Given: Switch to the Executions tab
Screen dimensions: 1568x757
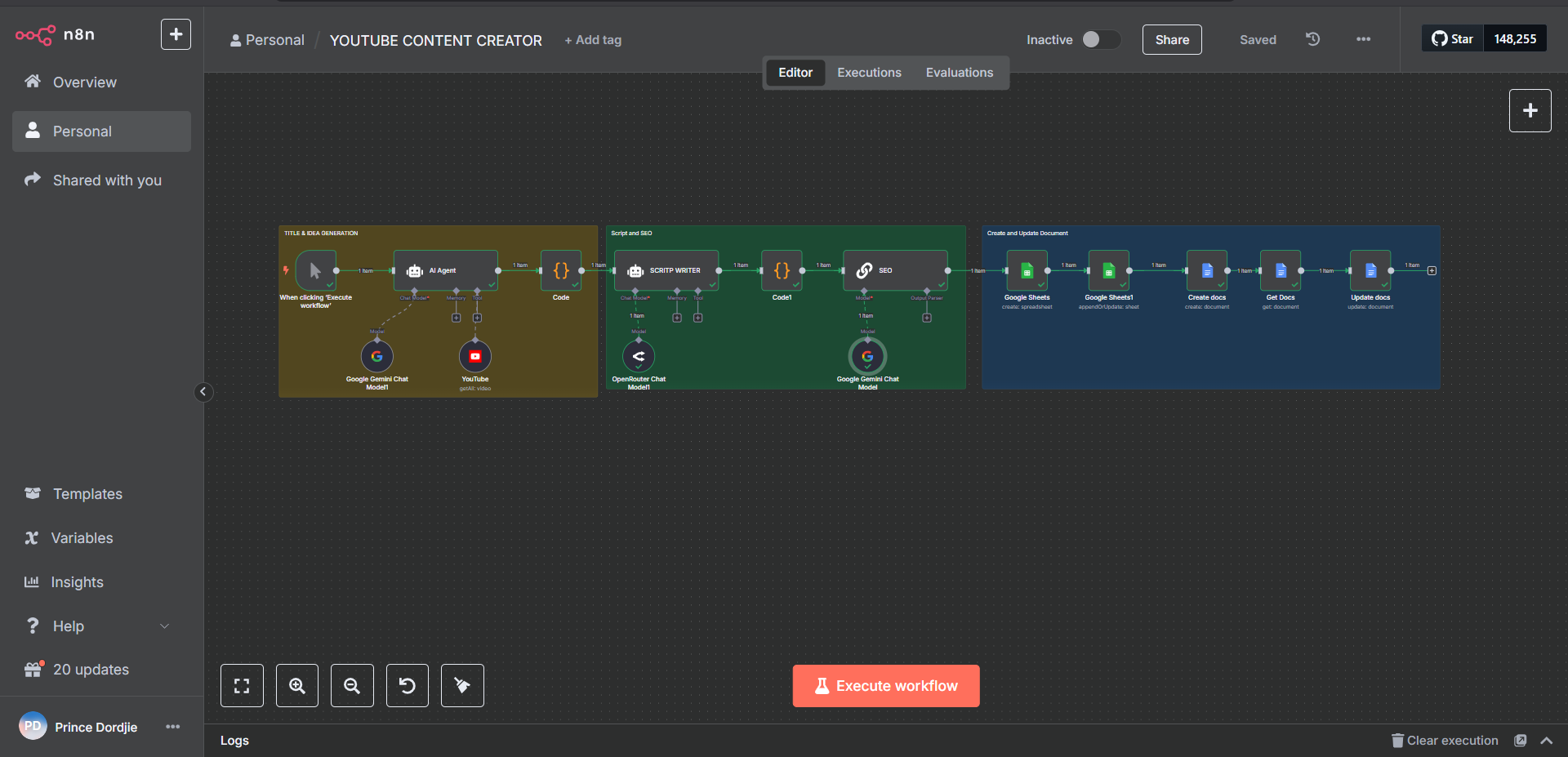Looking at the screenshot, I should pyautogui.click(x=869, y=73).
